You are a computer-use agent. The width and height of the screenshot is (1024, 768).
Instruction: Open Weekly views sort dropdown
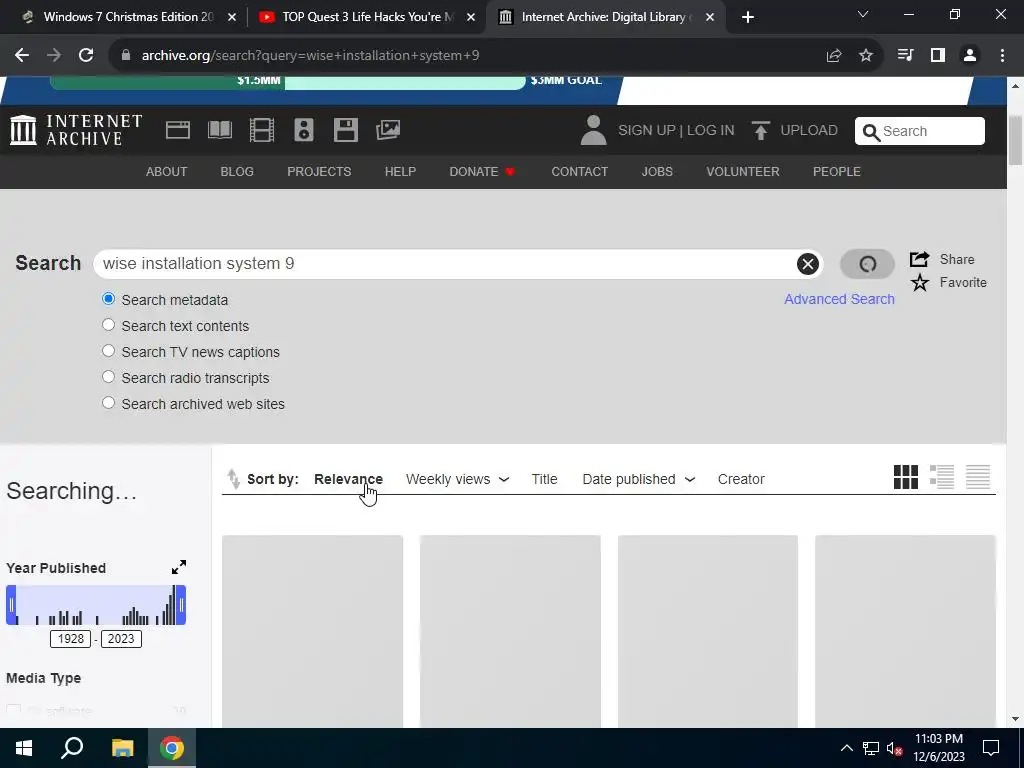click(457, 479)
